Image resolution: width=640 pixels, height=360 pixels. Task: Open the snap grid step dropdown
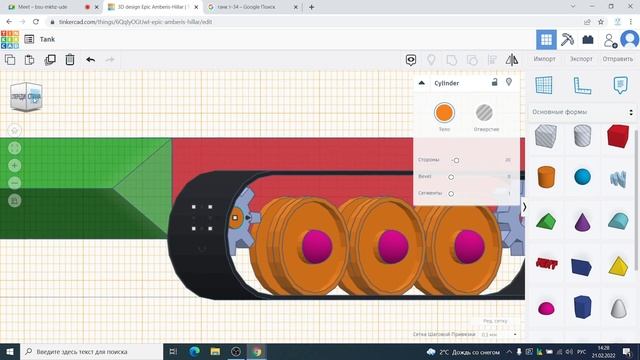[x=499, y=334]
